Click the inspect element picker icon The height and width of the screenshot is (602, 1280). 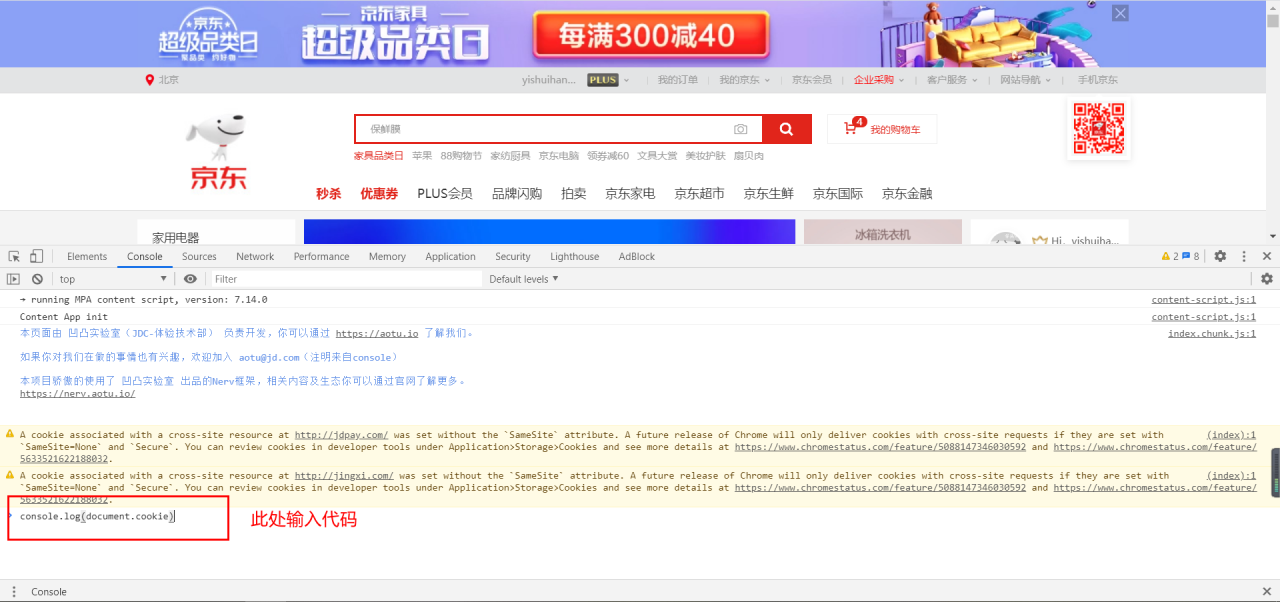tap(15, 257)
